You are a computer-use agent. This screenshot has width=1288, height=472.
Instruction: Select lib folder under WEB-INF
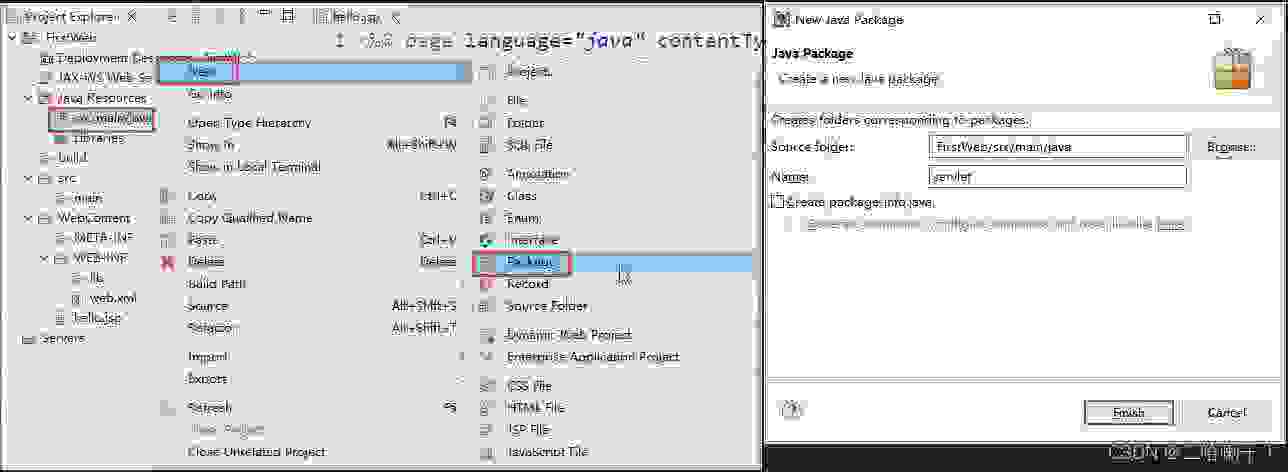(88, 278)
